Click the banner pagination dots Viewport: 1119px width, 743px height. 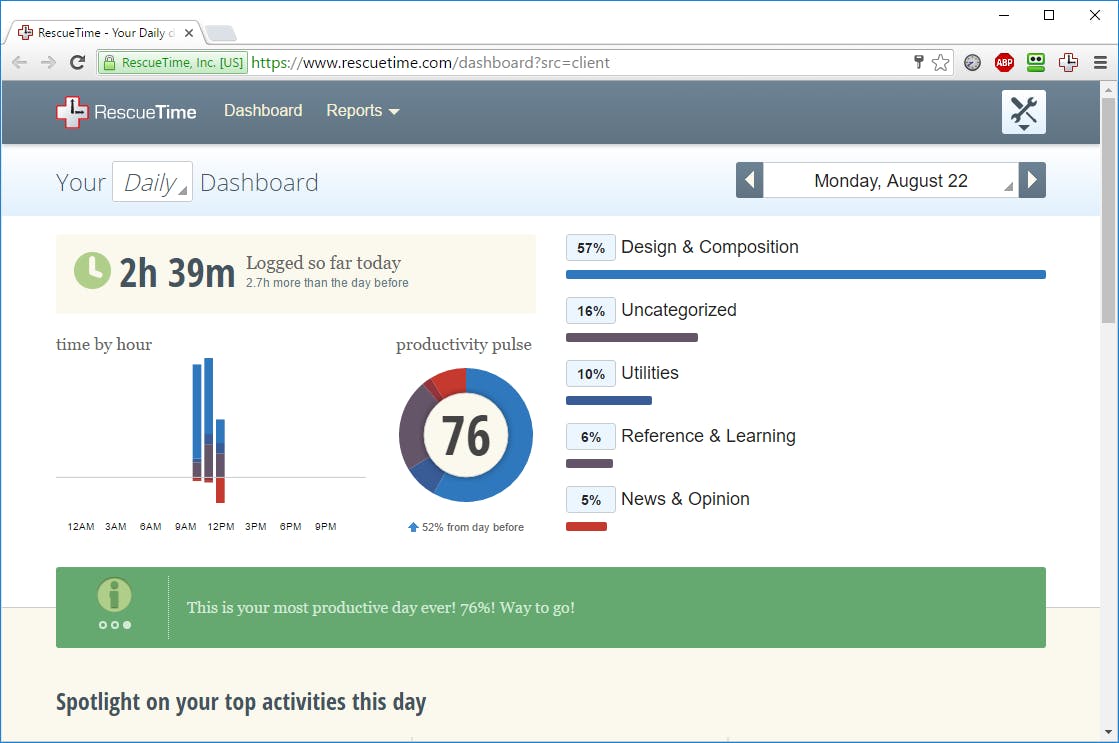(114, 625)
